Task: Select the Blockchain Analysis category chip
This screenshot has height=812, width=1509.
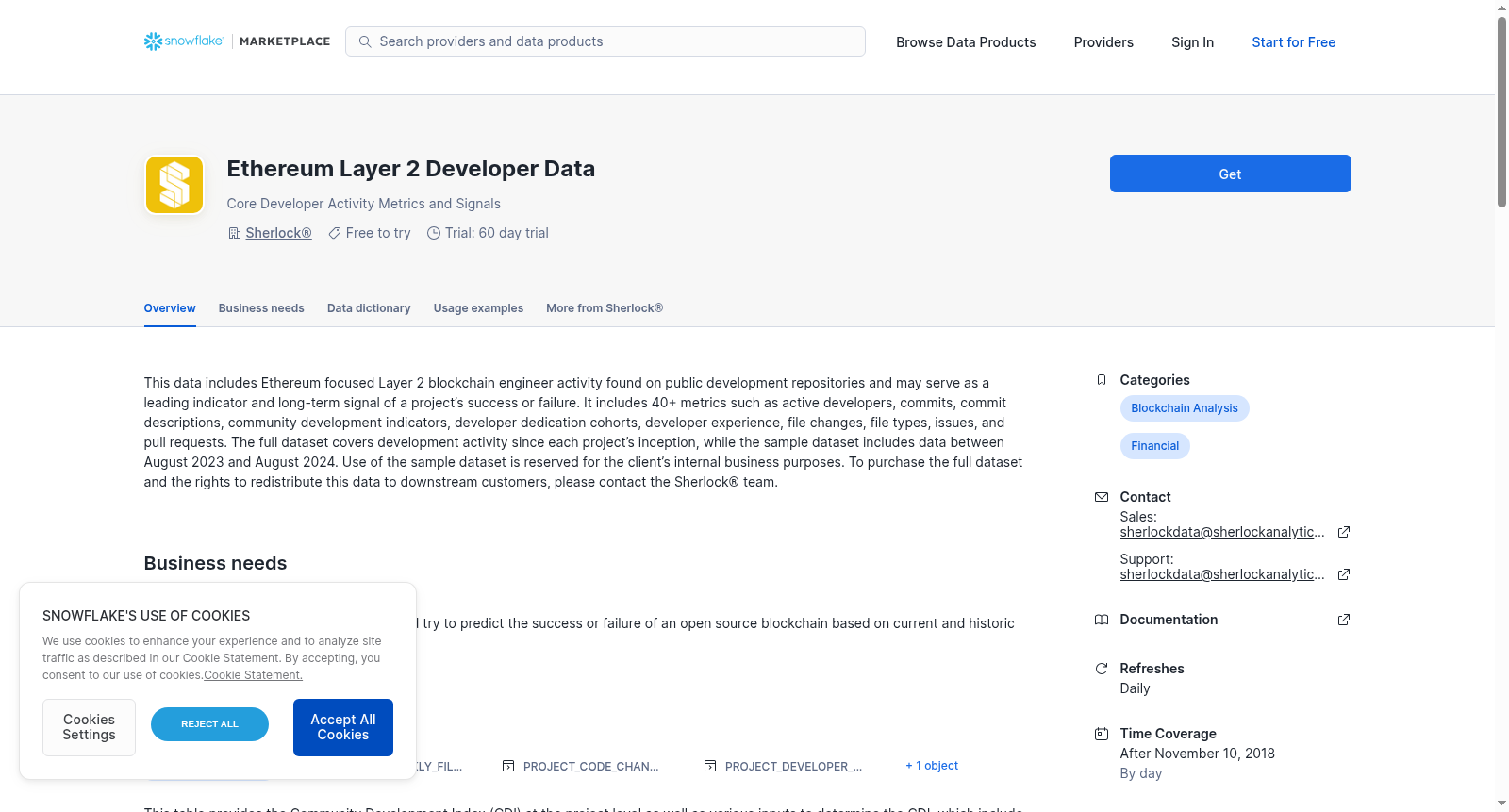Action: (1185, 408)
